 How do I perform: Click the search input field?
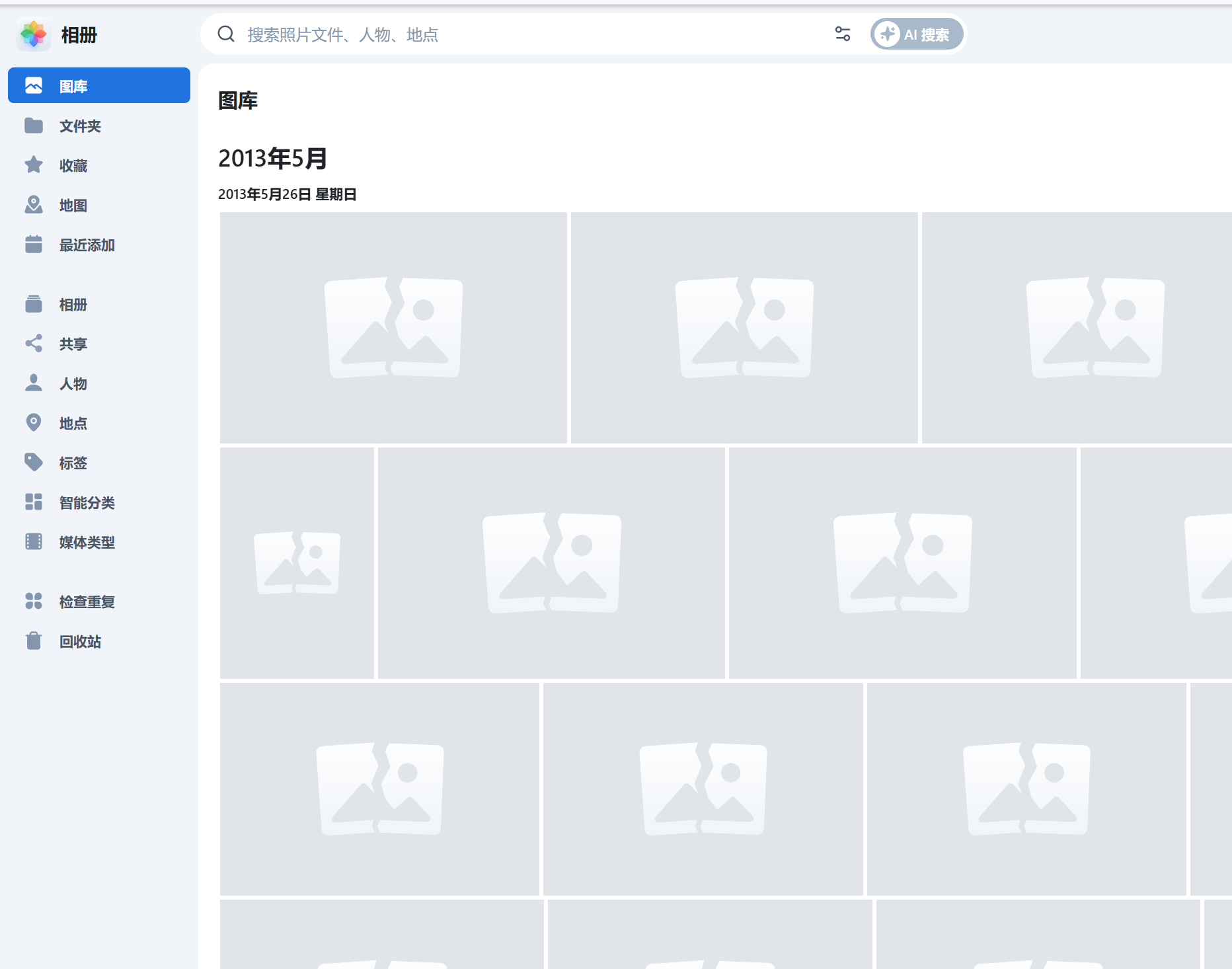click(x=463, y=34)
